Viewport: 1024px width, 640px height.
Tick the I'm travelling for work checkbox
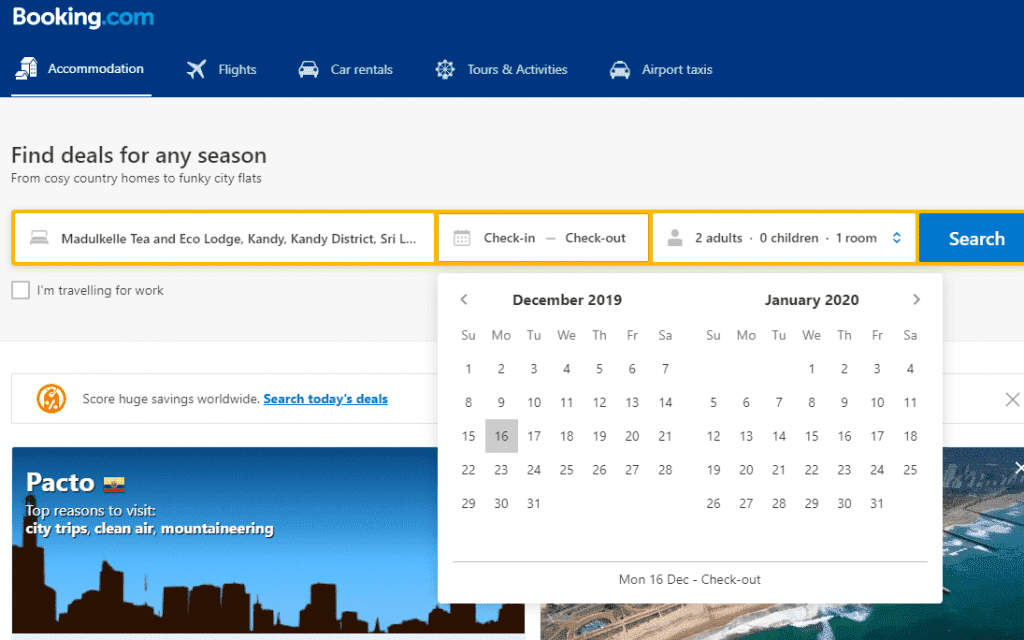pos(20,290)
